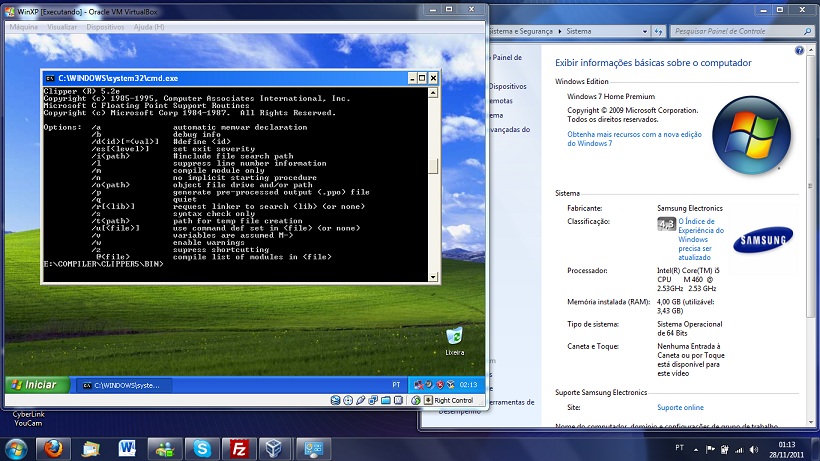Viewport: 820px width, 461px height.
Task: Click cmd window vertical scrollbar thumb
Action: (432, 166)
